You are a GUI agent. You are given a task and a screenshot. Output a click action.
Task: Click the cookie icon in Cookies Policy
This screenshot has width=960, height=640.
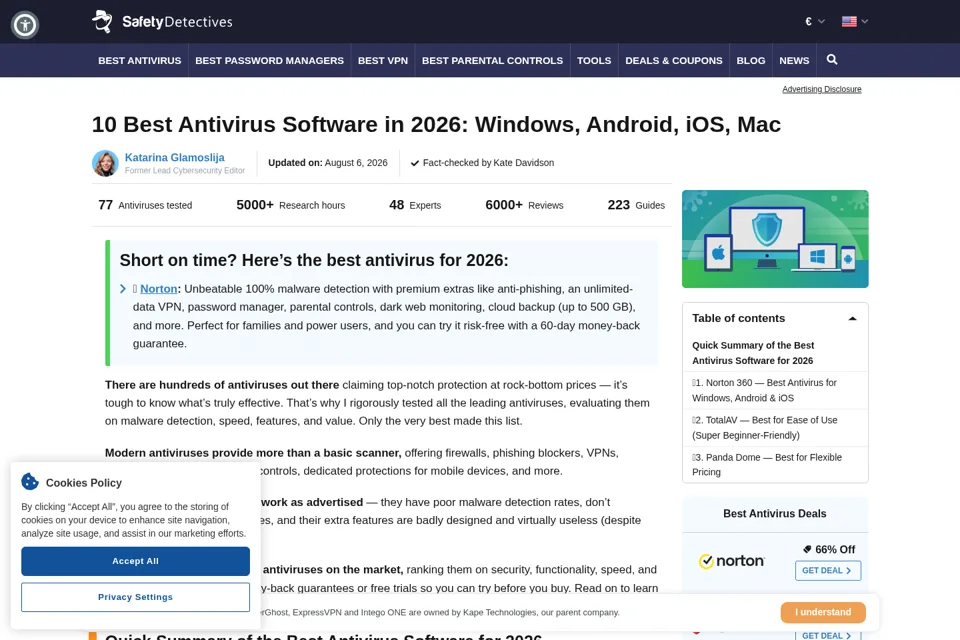pyautogui.click(x=30, y=482)
